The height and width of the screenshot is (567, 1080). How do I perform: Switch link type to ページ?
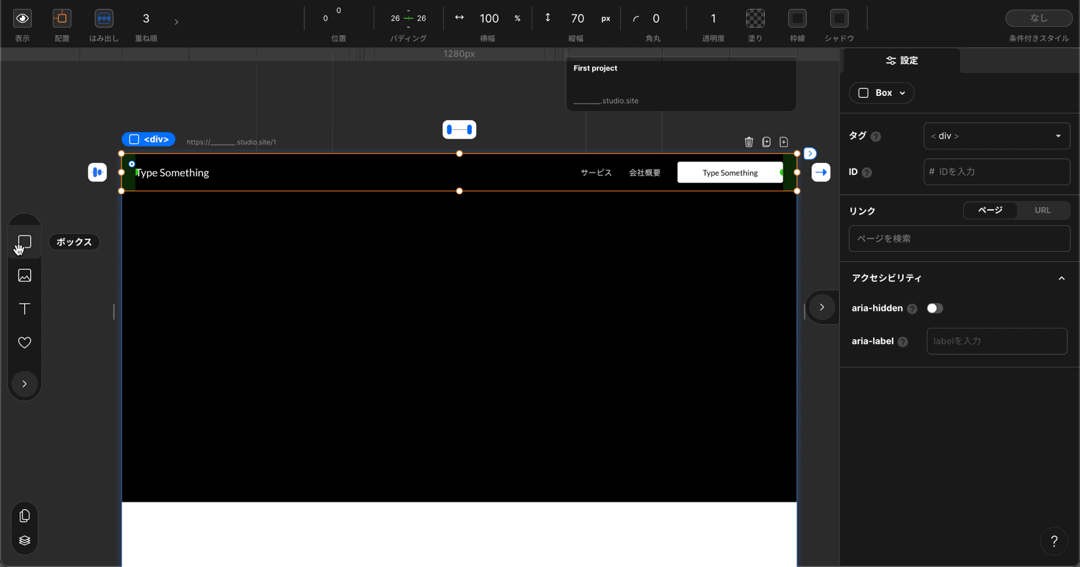(990, 210)
